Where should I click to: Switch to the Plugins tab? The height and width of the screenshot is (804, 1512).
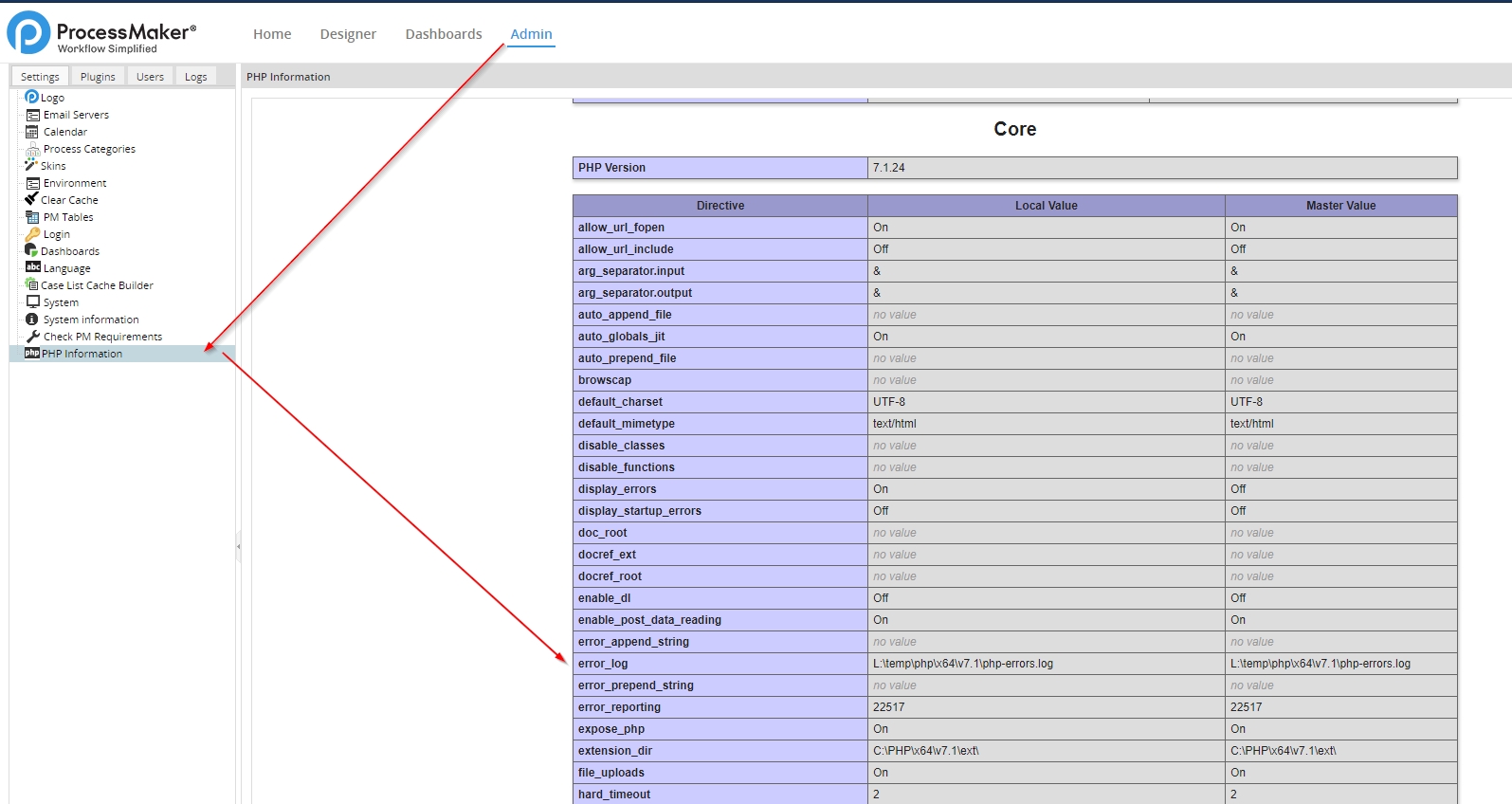coord(98,77)
